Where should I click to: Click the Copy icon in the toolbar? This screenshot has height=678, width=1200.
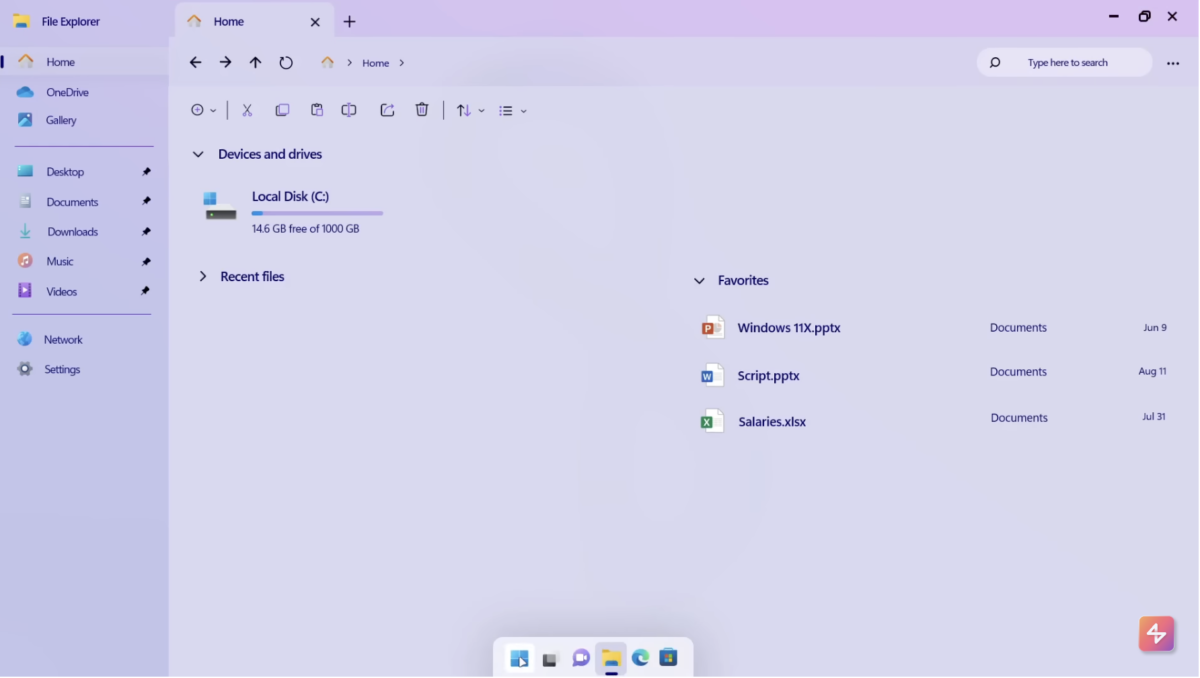[282, 110]
